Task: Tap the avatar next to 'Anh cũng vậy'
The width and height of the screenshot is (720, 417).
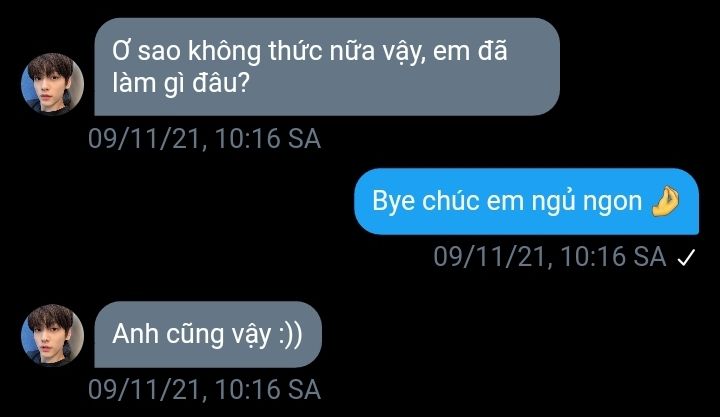Action: pyautogui.click(x=52, y=335)
